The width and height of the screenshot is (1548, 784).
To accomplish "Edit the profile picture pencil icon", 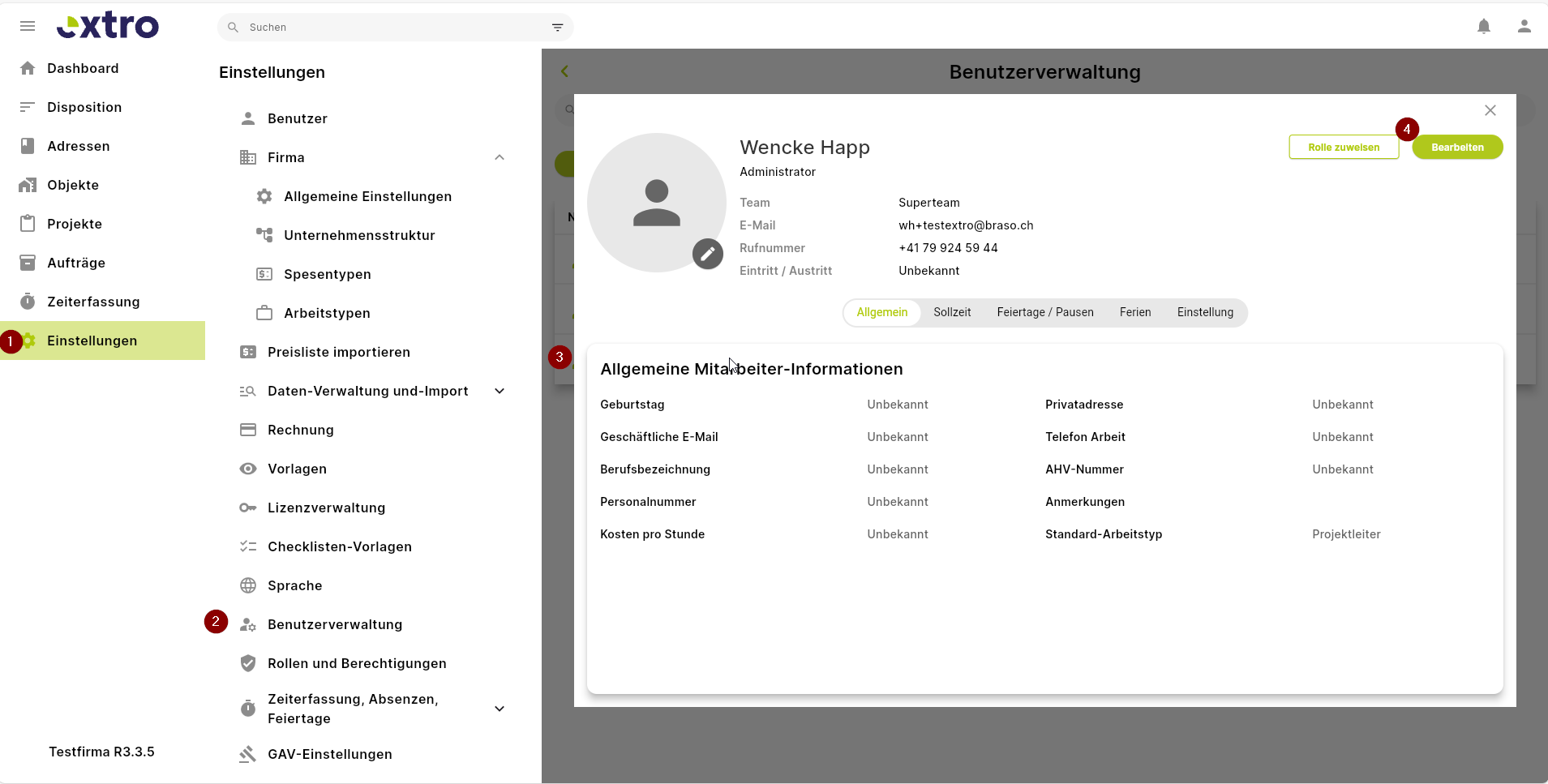I will (x=708, y=254).
